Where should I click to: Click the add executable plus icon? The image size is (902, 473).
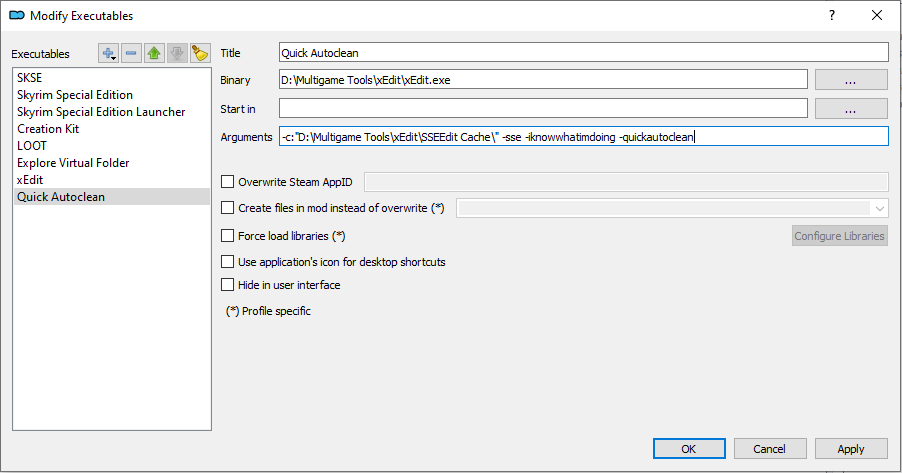tap(109, 53)
